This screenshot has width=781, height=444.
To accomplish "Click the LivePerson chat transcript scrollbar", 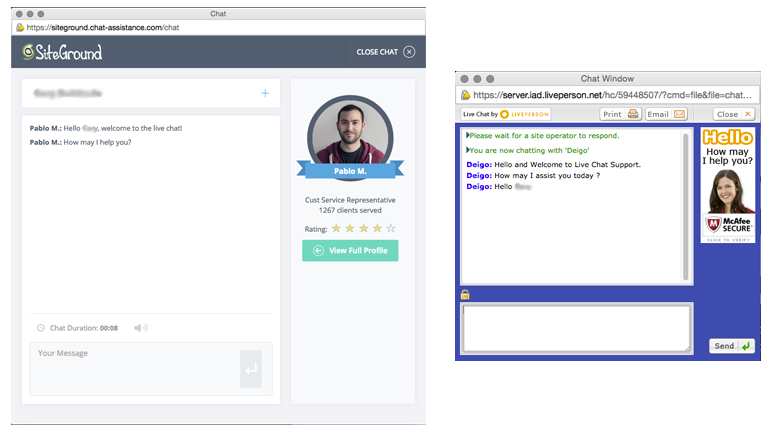I will (x=685, y=205).
